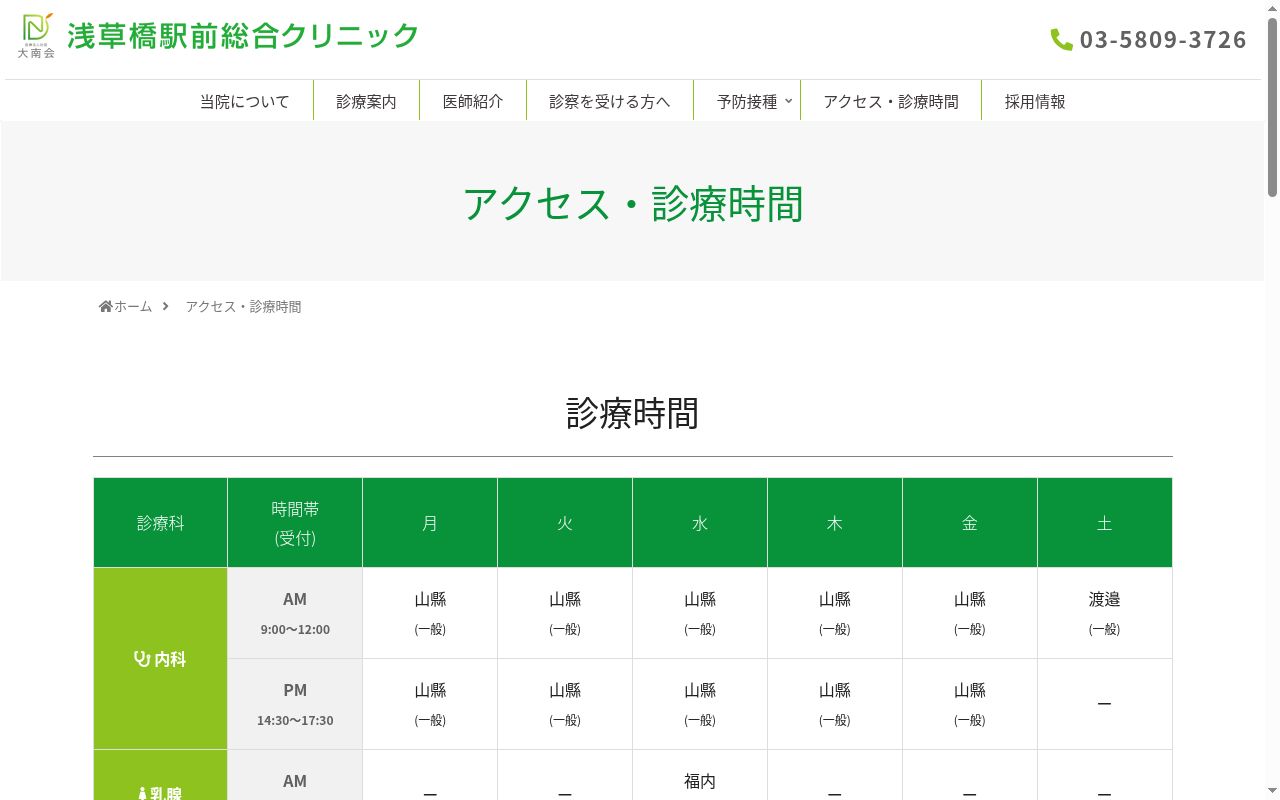This screenshot has width=1280, height=800.
Task: Open 診察を受ける方へ menu item
Action: [x=610, y=101]
